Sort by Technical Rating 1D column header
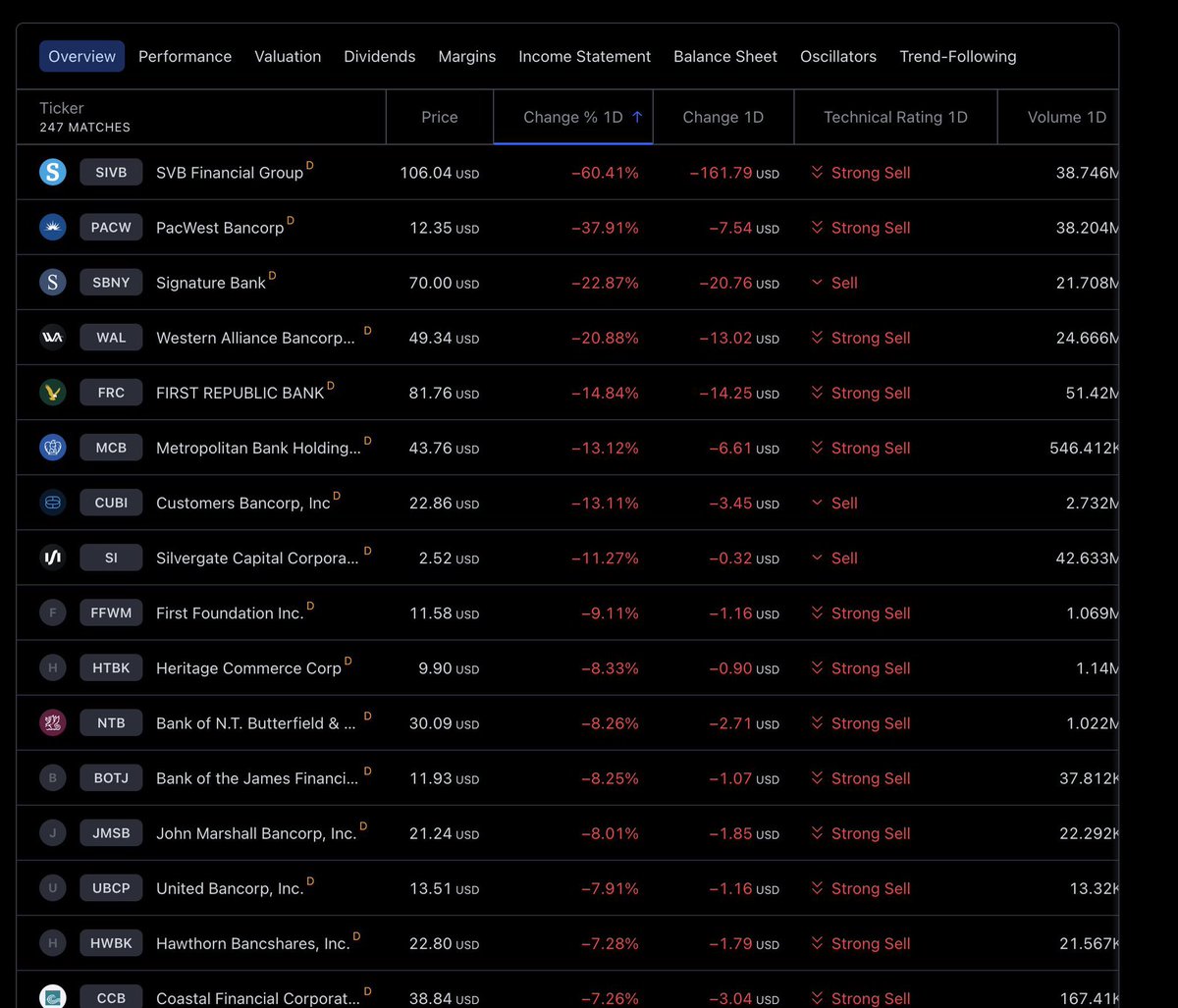Screen dimensions: 1178x1008 [895, 117]
